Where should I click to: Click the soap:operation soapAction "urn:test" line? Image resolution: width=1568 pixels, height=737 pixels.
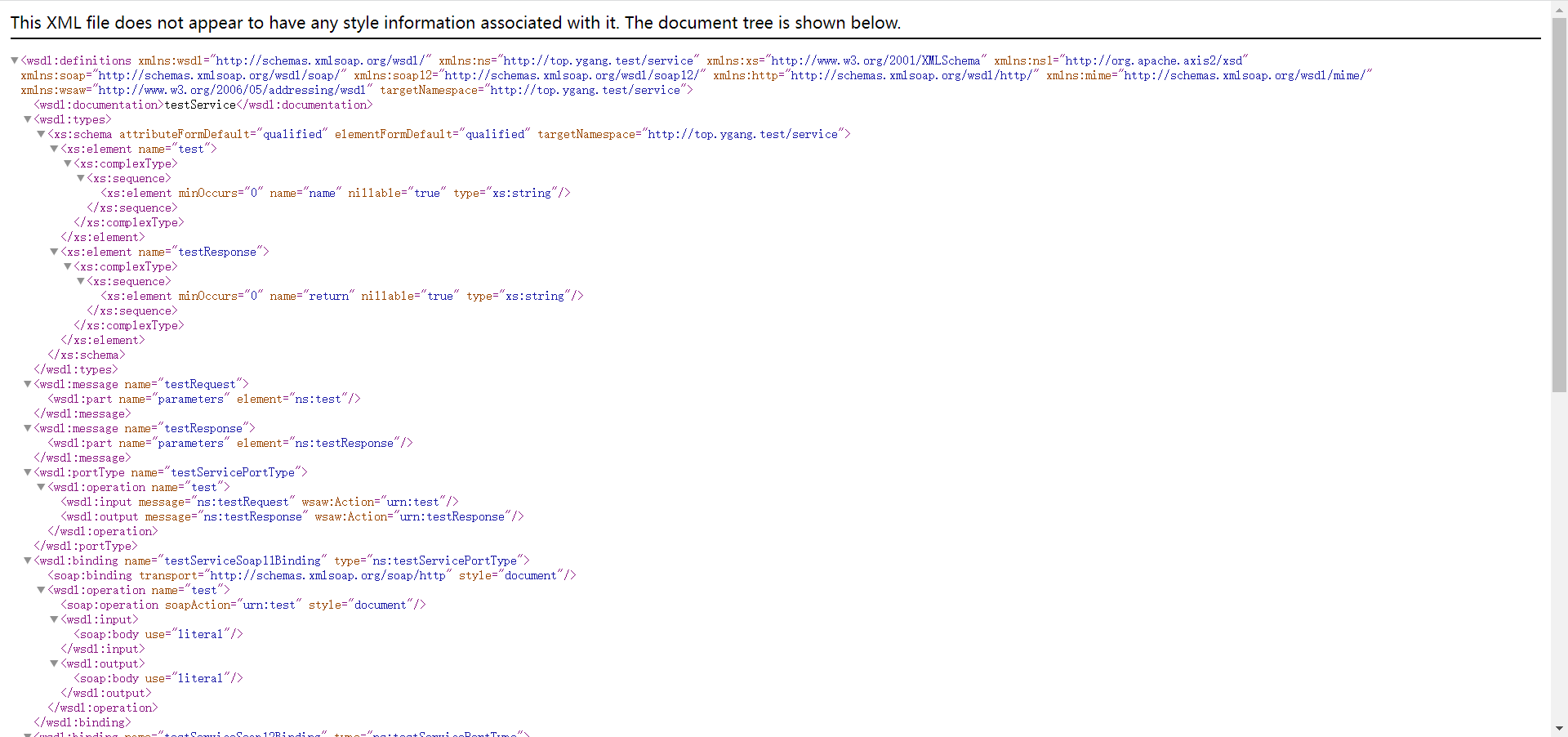pyautogui.click(x=243, y=605)
